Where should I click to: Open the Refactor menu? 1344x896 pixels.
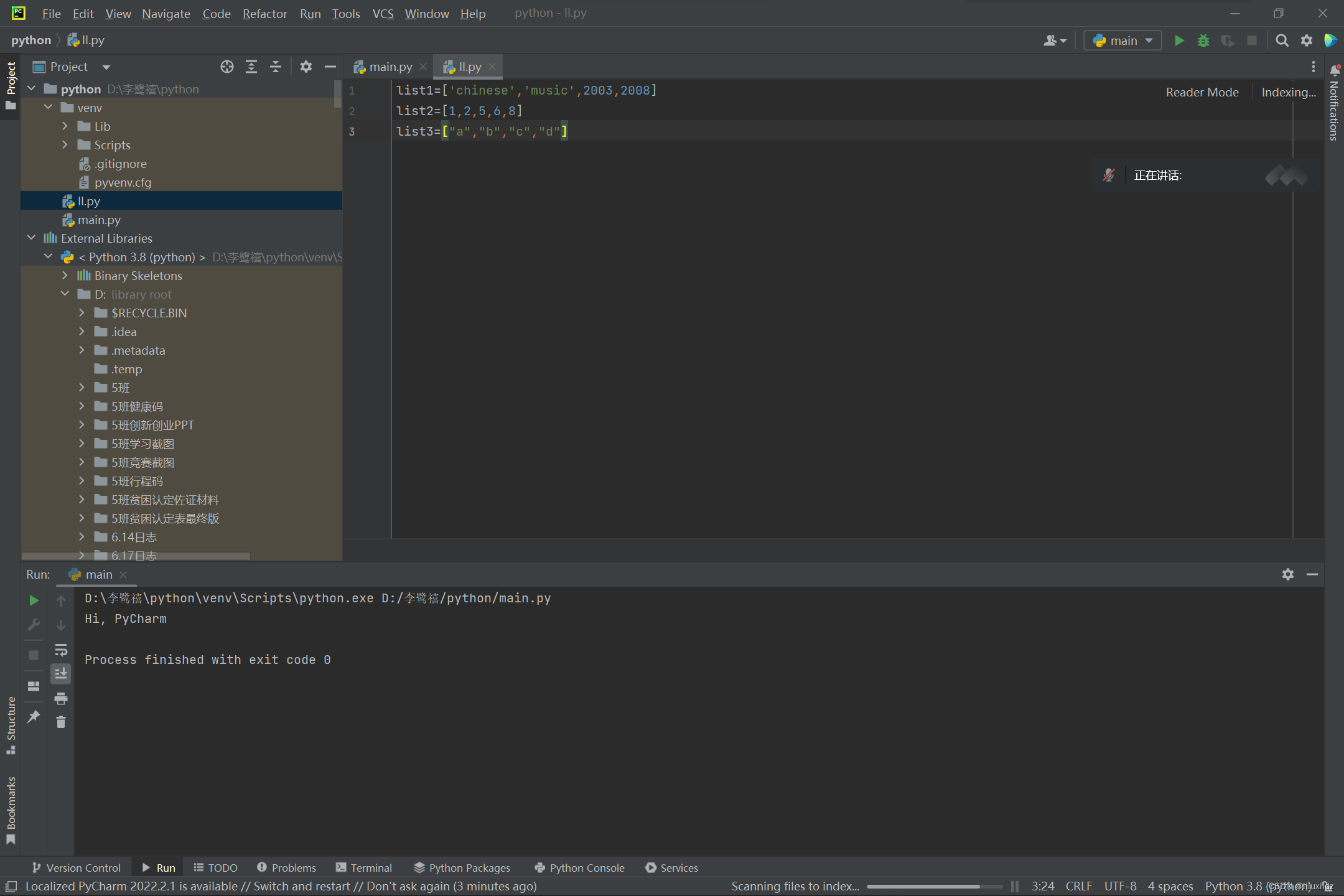pos(264,14)
